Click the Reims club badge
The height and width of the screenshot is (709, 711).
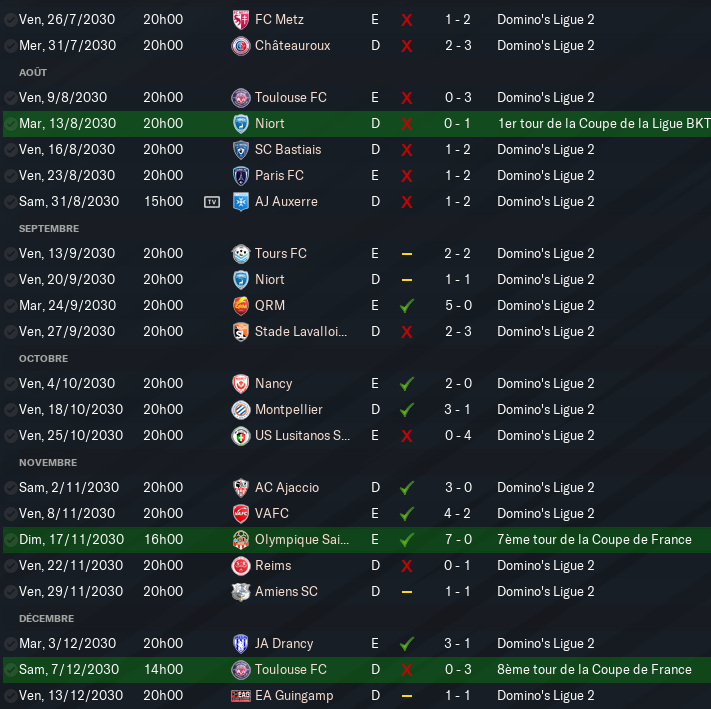(x=241, y=566)
